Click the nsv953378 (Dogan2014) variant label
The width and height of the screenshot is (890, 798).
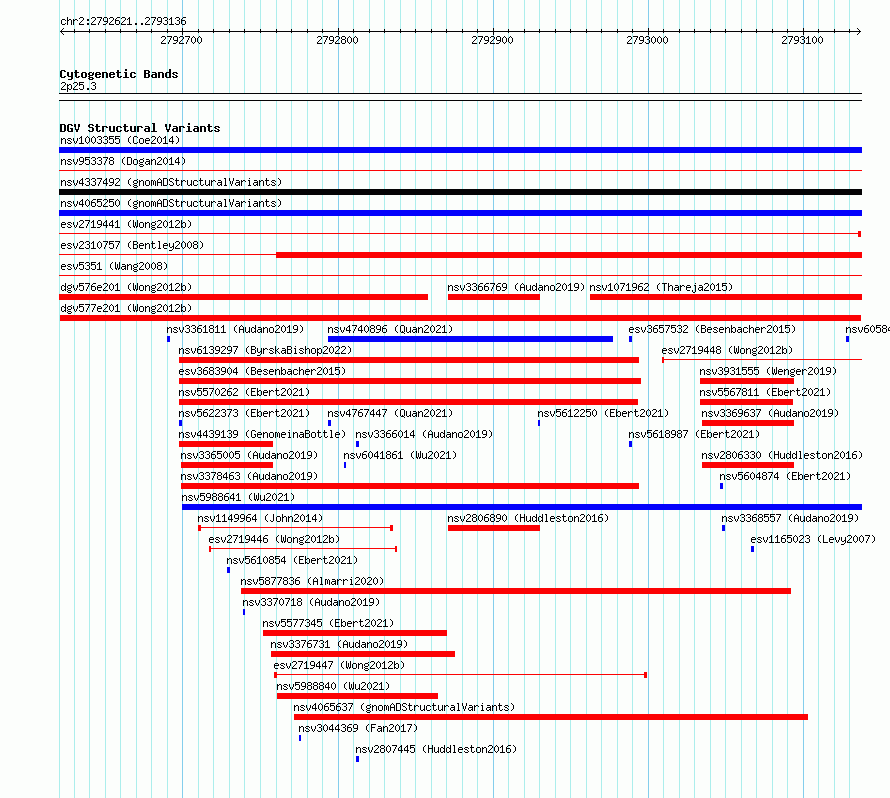(123, 161)
